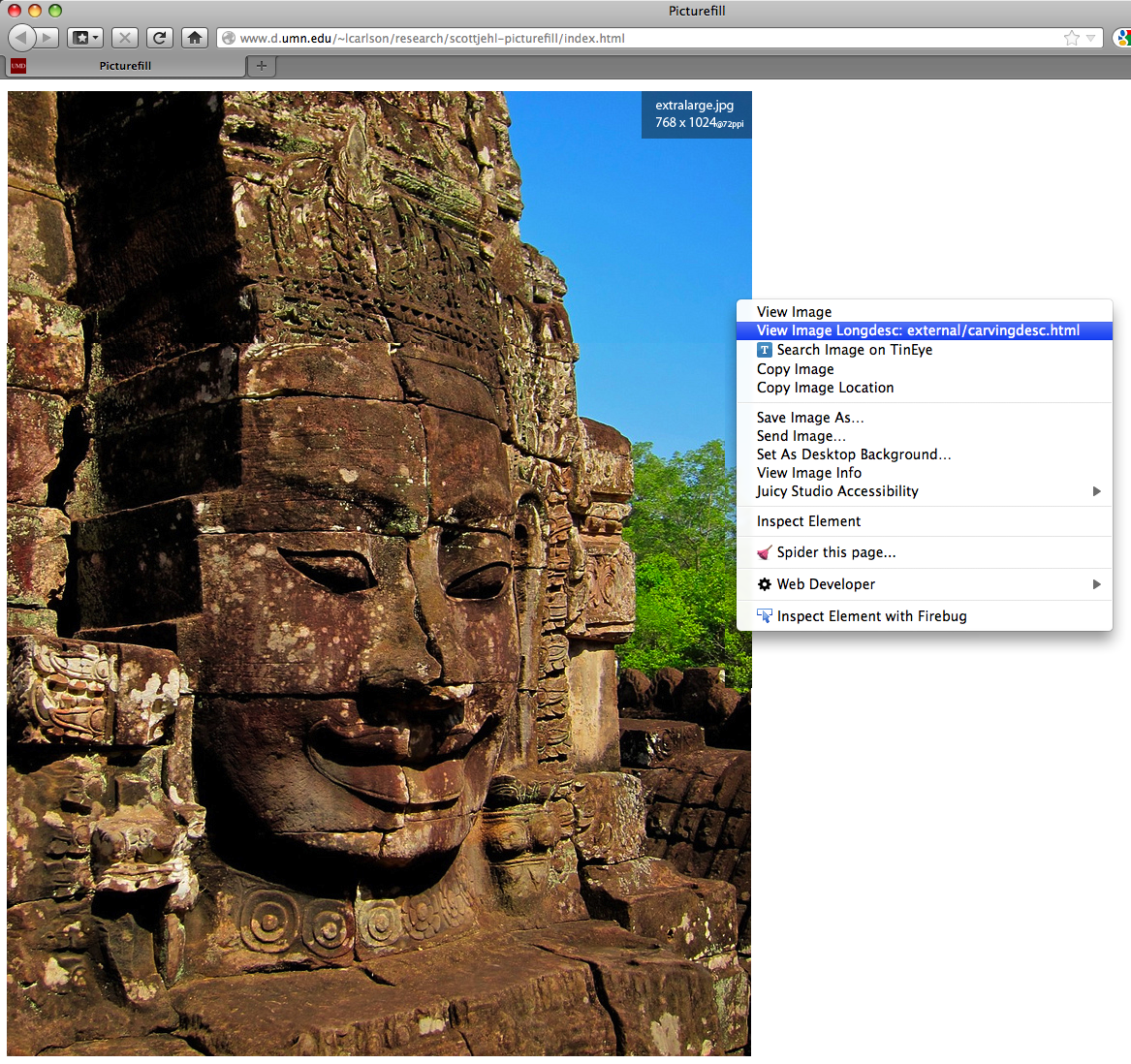Choose Copy Image Location

click(x=825, y=388)
